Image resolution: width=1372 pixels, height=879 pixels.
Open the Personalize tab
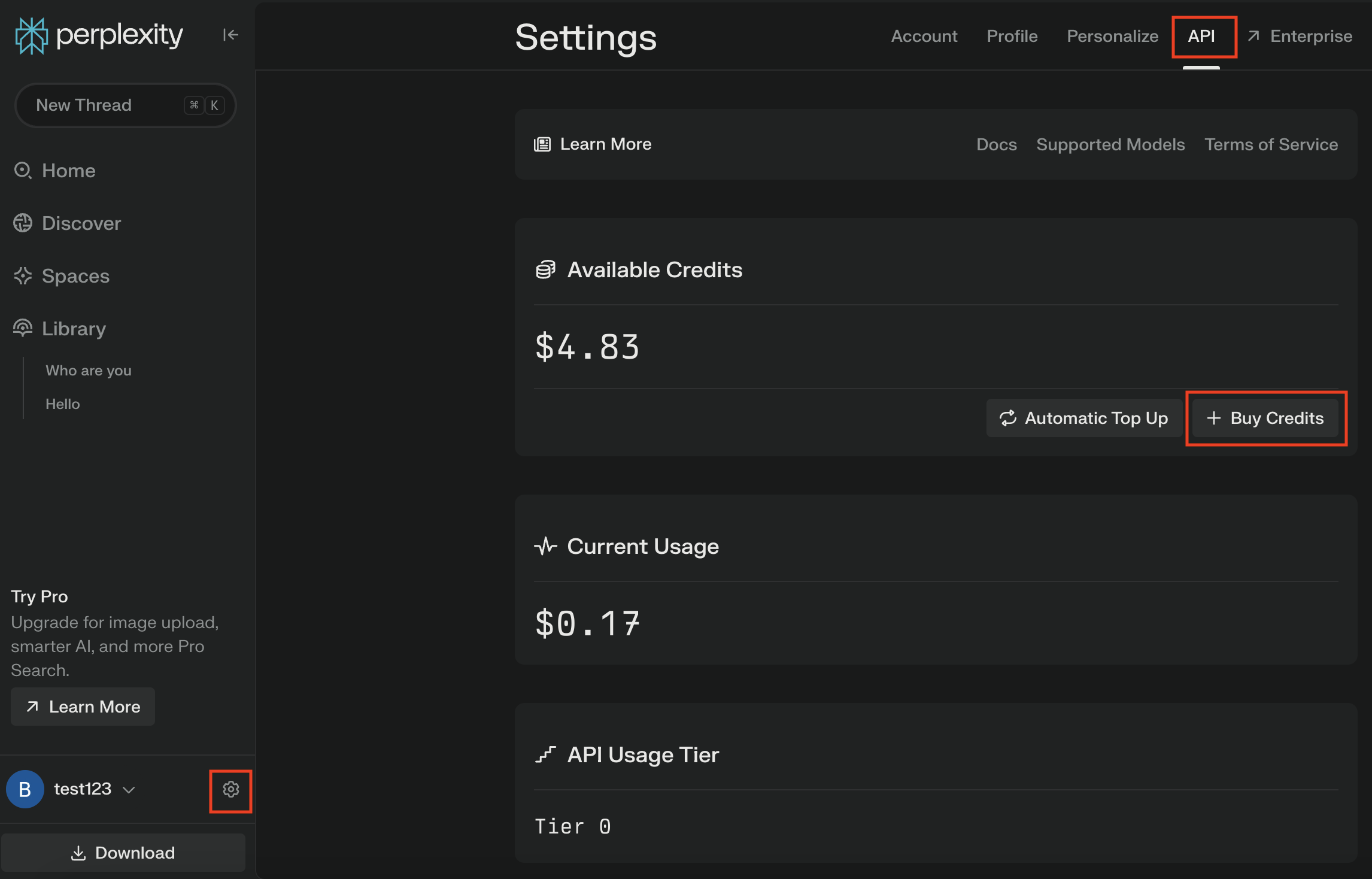click(1112, 37)
